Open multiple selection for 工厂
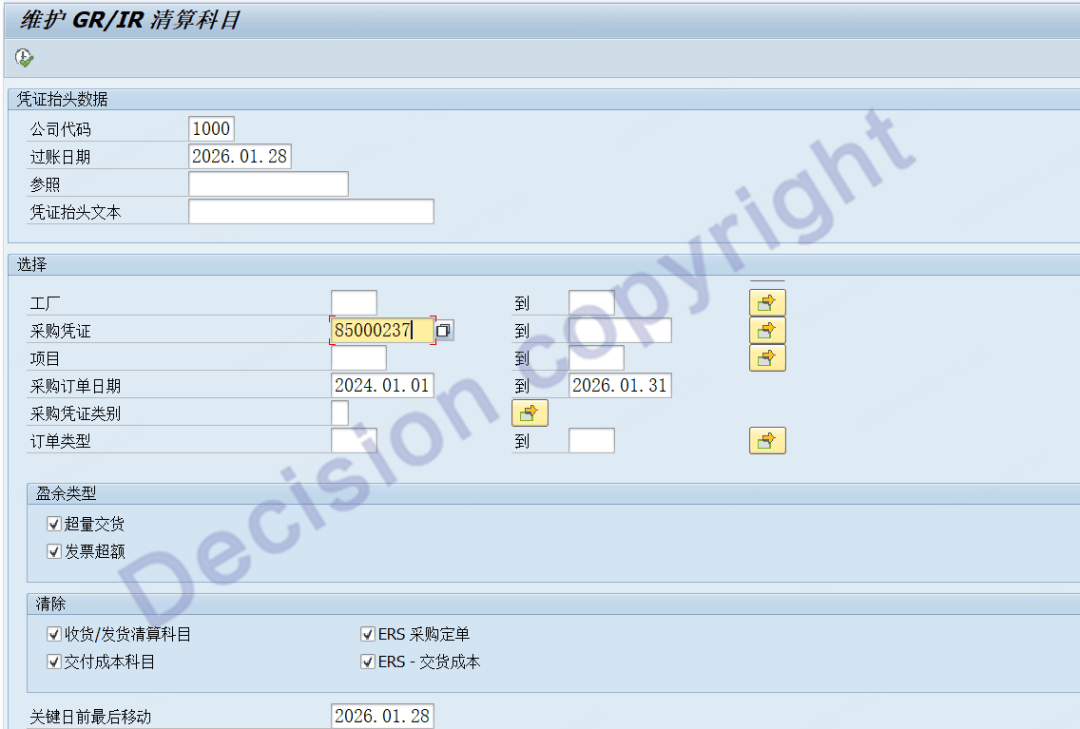This screenshot has height=729, width=1080. (x=767, y=302)
